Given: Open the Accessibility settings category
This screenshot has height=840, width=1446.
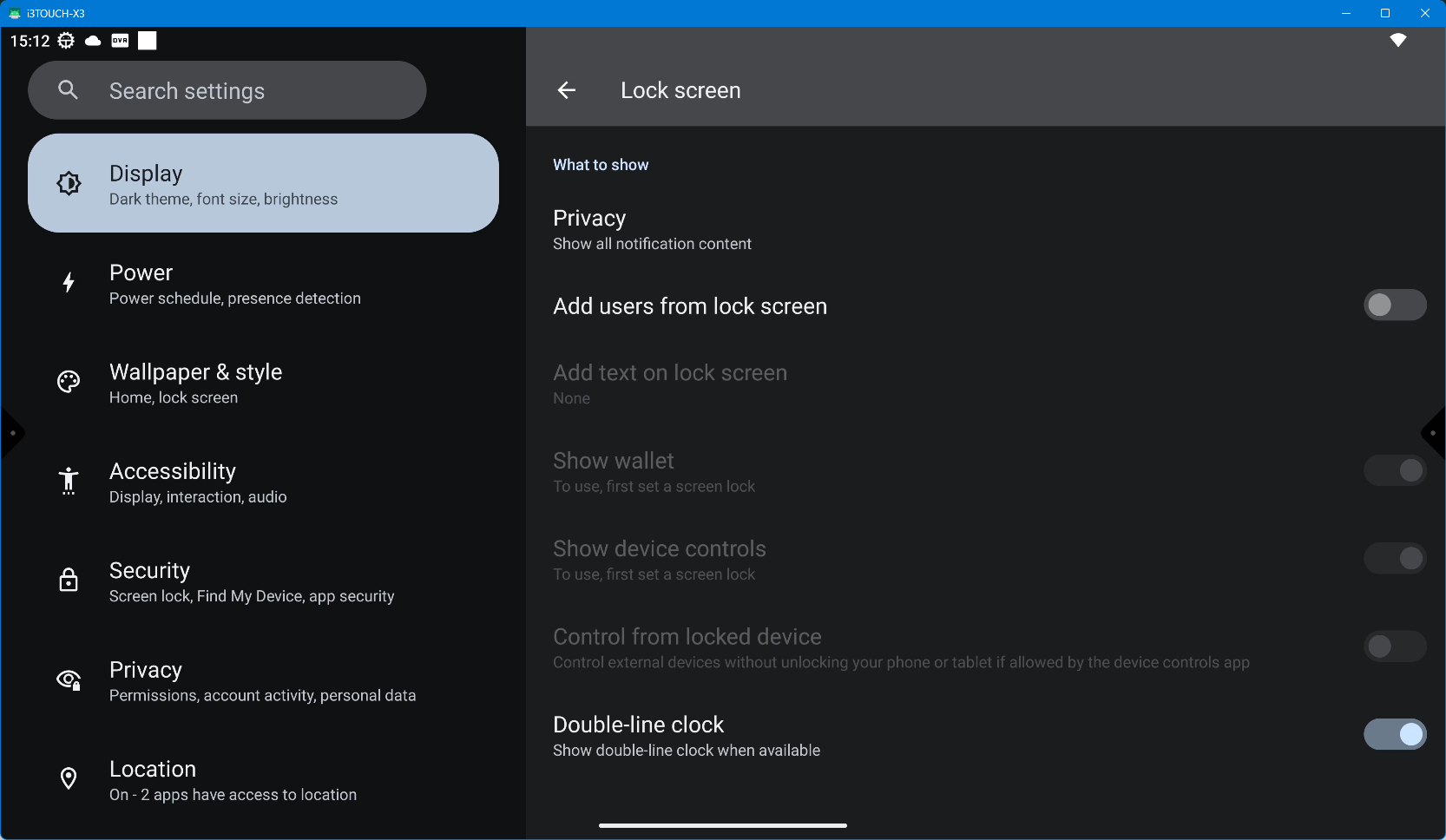Looking at the screenshot, I should (198, 482).
